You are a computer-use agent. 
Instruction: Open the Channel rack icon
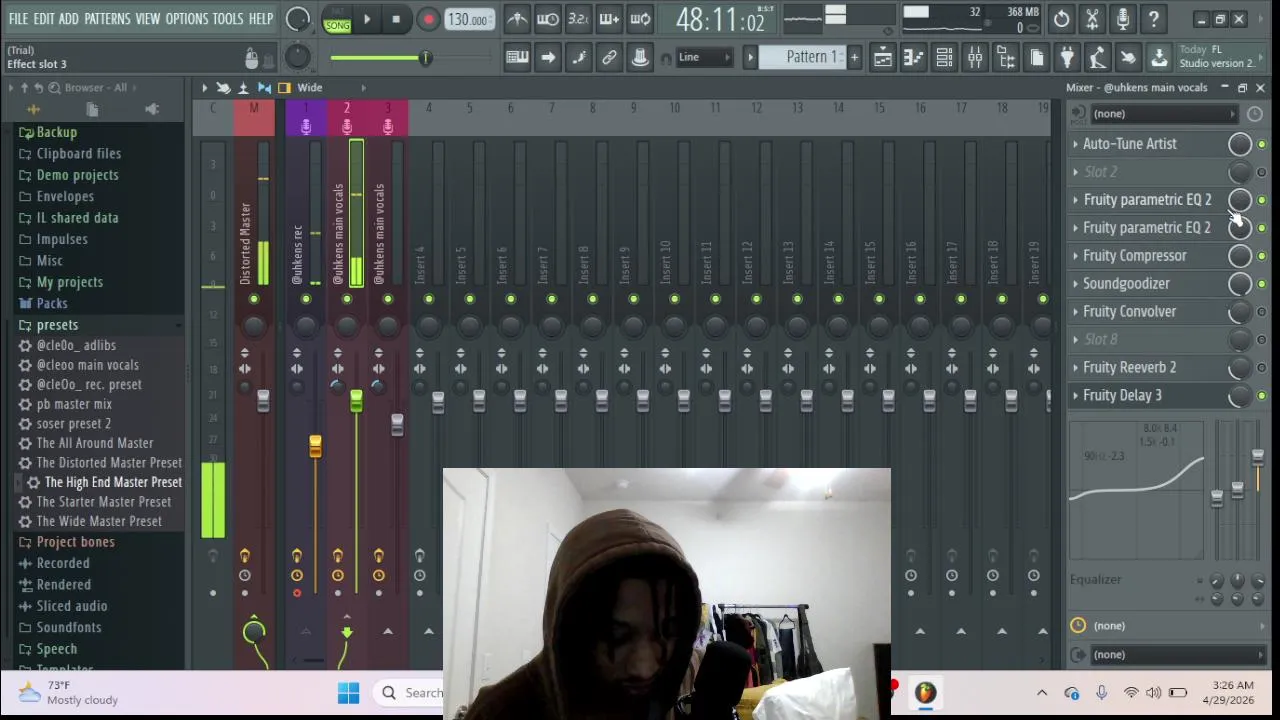pyautogui.click(x=945, y=58)
